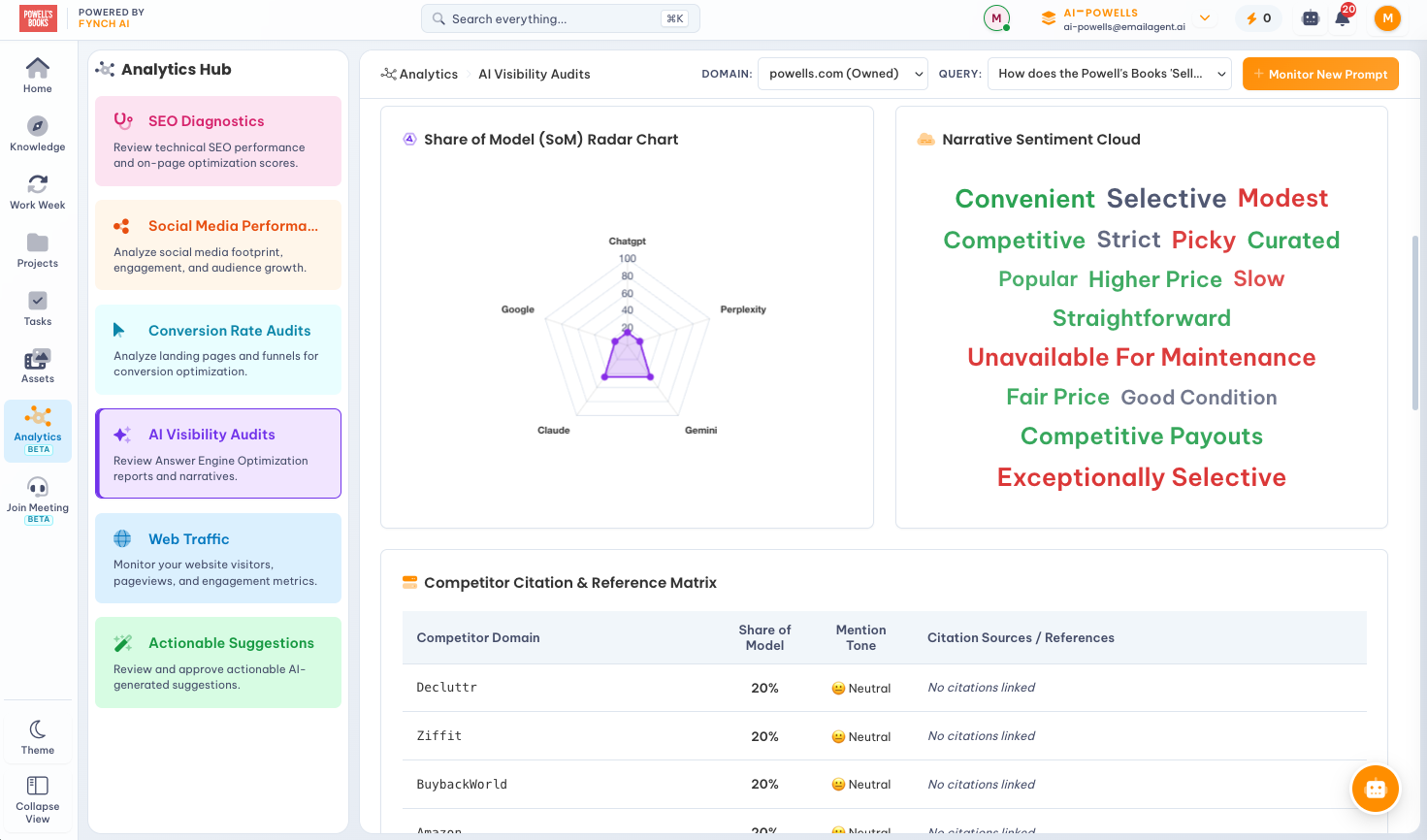Viewport: 1427px width, 840px height.
Task: Click Exceptionally Selective in sentiment cloud
Action: 1142,477
